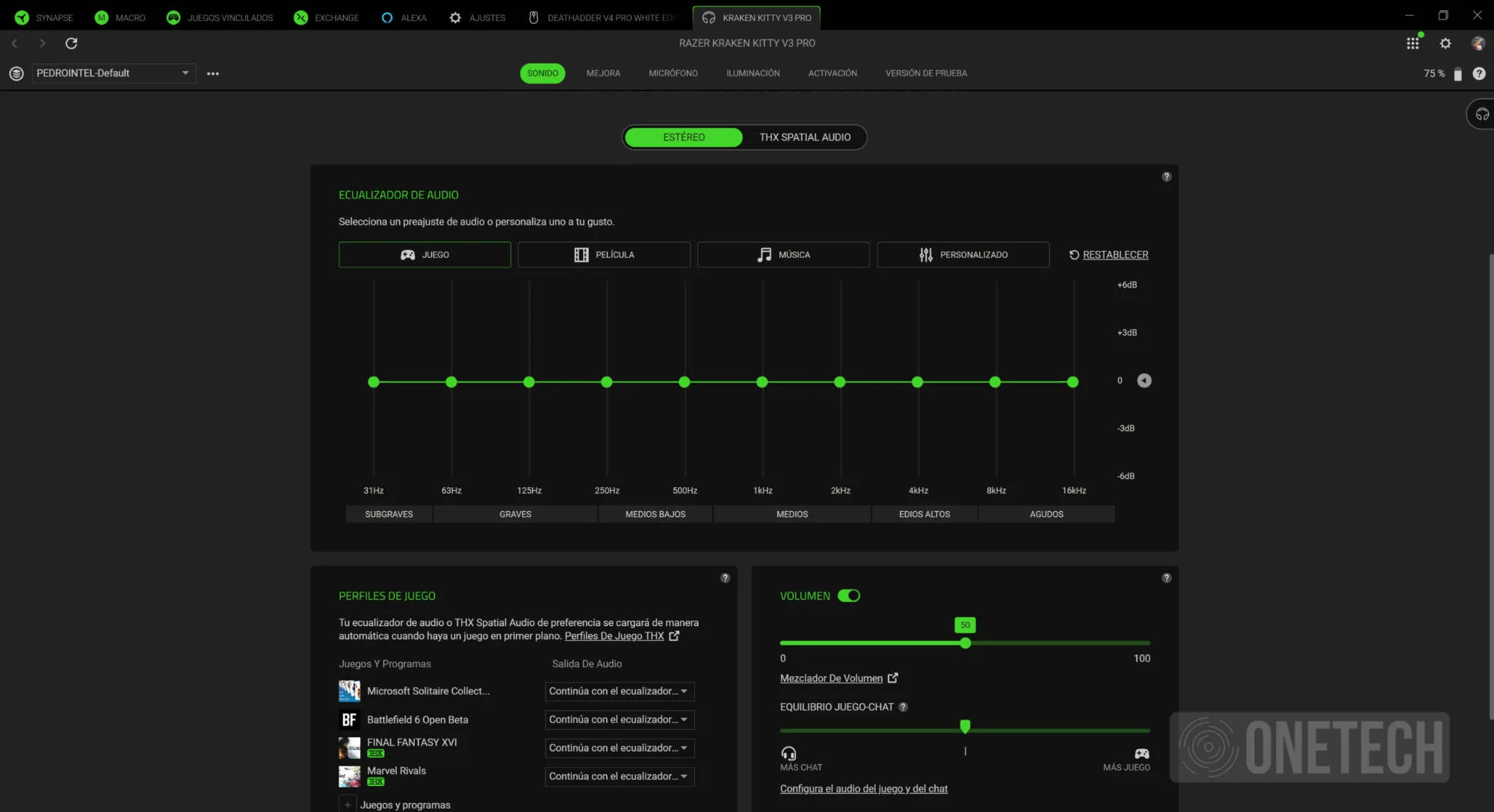Click the Marvel Rivals game thumbnail

349,776
